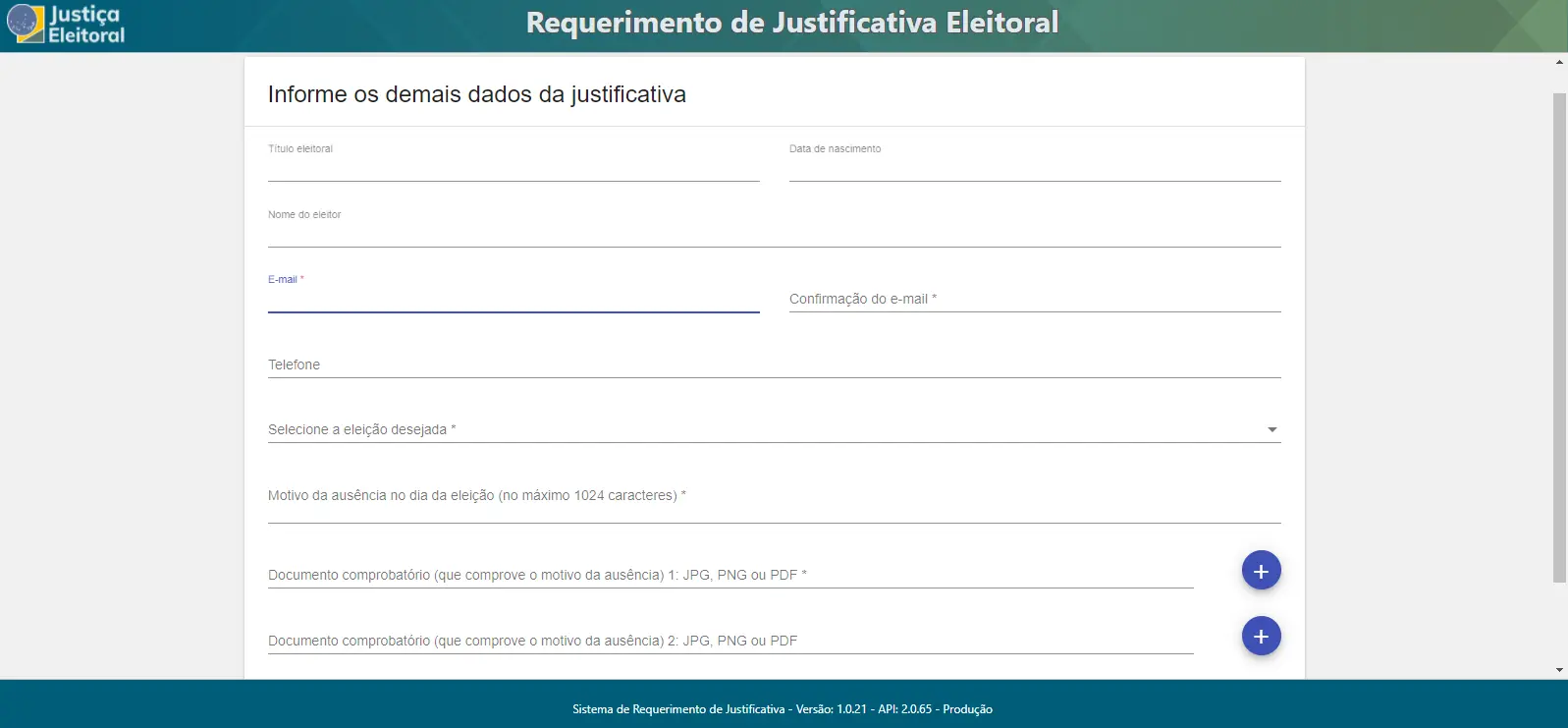Click the footer version text 'Versão: 1.0.21'

pos(831,709)
